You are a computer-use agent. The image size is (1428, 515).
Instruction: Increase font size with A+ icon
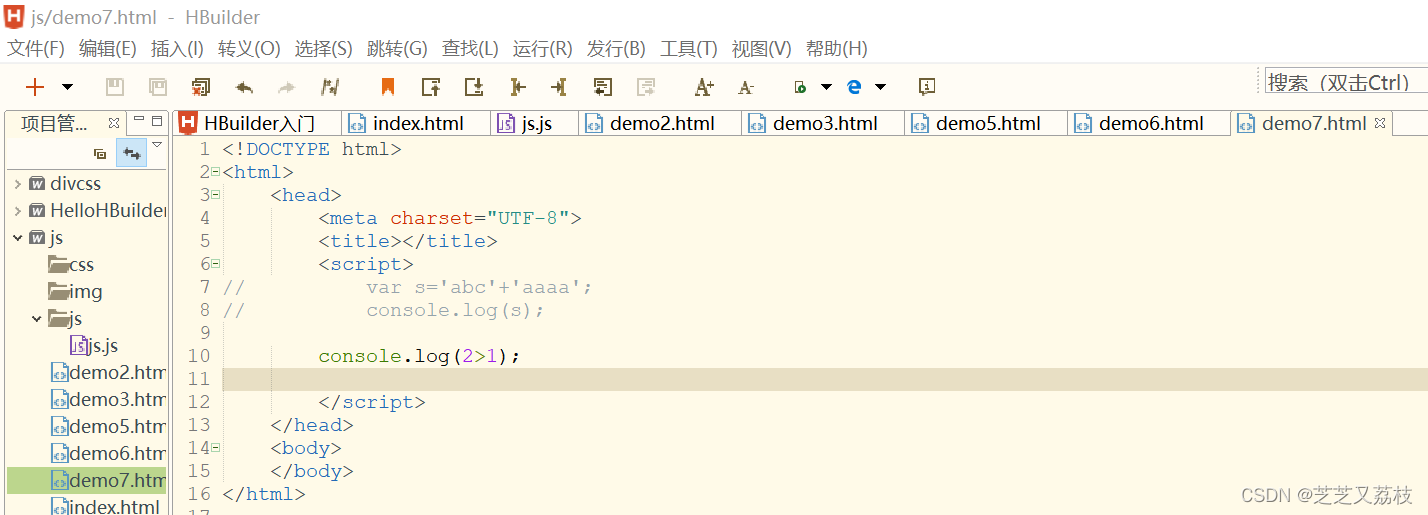tap(704, 87)
